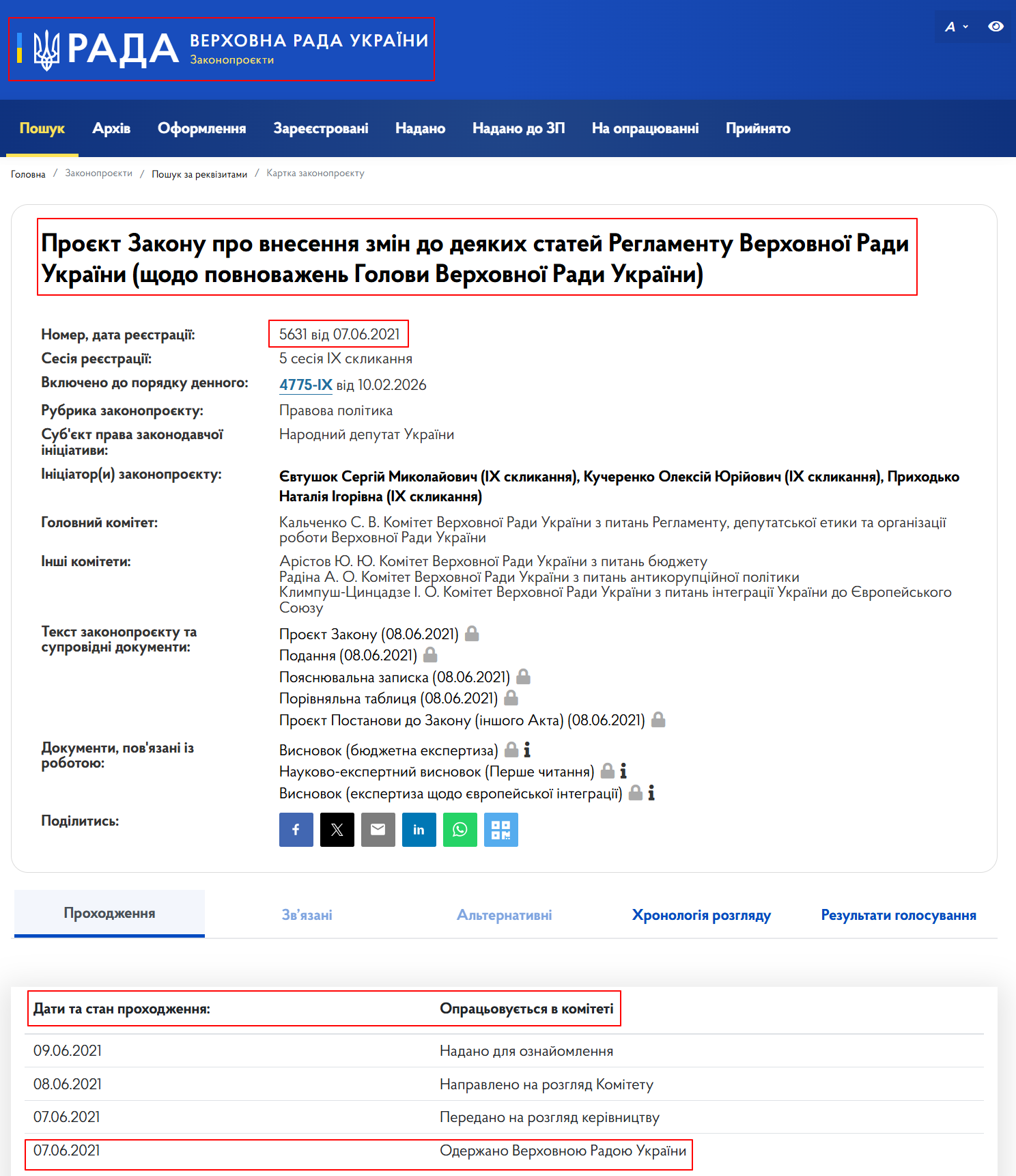Open Хронологія розгляду tab
Image resolution: width=1016 pixels, height=1176 pixels.
pos(701,915)
